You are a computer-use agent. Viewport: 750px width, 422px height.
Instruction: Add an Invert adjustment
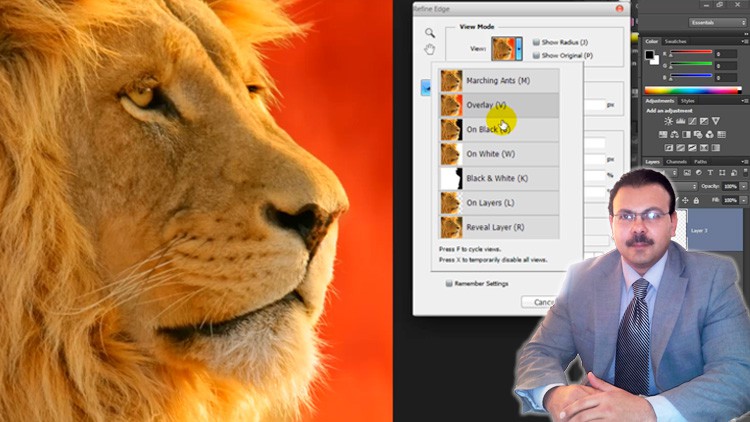pos(669,148)
